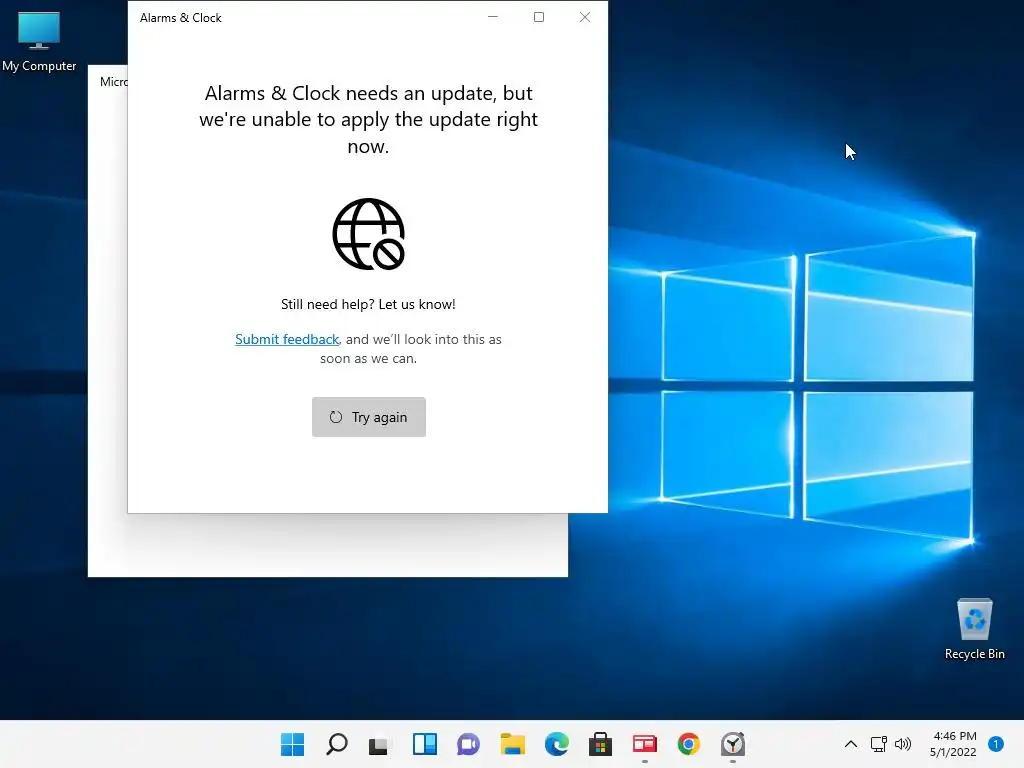The width and height of the screenshot is (1024, 768).
Task: Minimize the Alarms & Clock window
Action: tap(493, 17)
